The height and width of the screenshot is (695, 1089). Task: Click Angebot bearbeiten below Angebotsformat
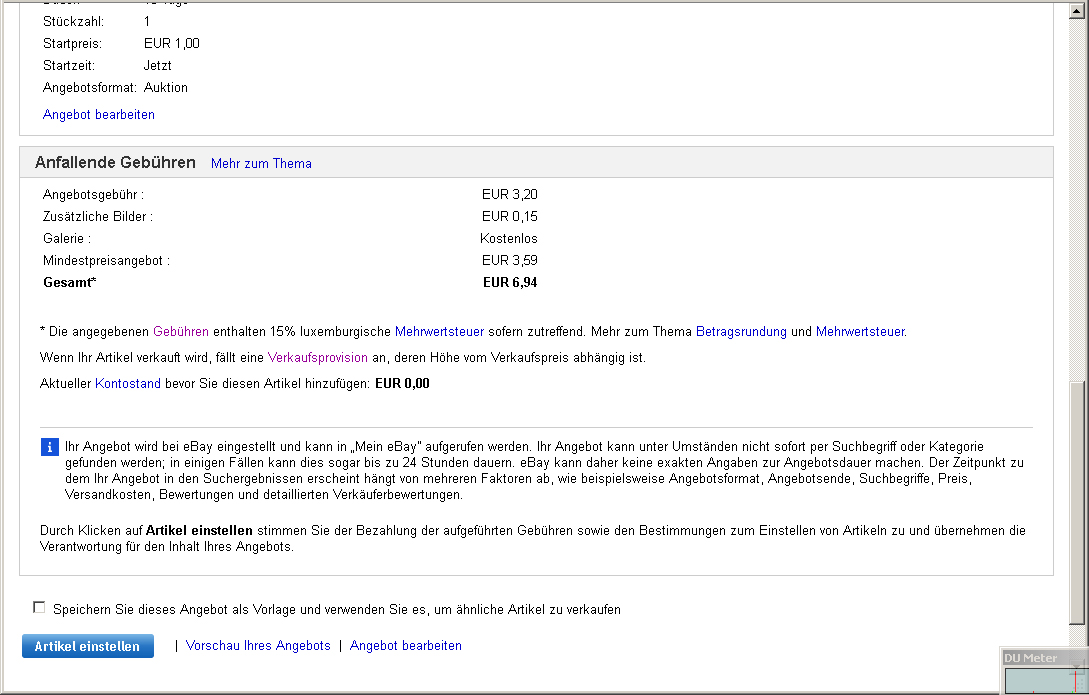click(99, 115)
